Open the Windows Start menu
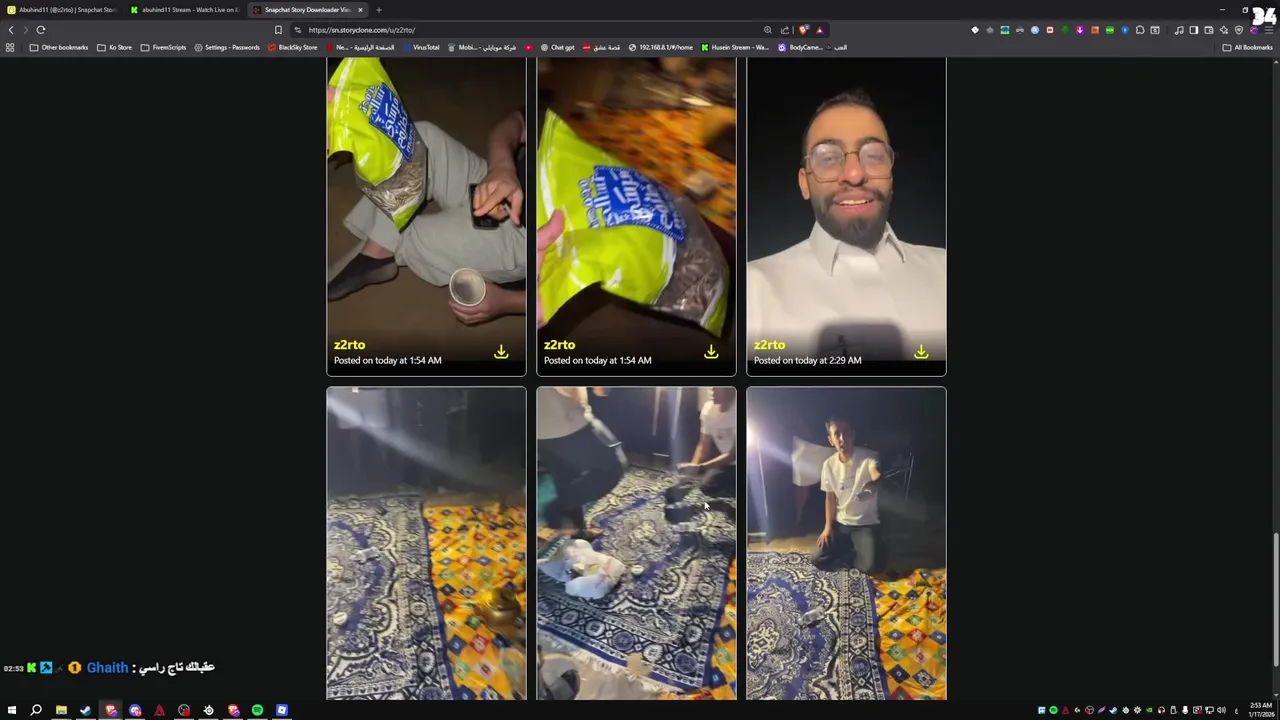Image resolution: width=1280 pixels, height=720 pixels. pos(12,710)
